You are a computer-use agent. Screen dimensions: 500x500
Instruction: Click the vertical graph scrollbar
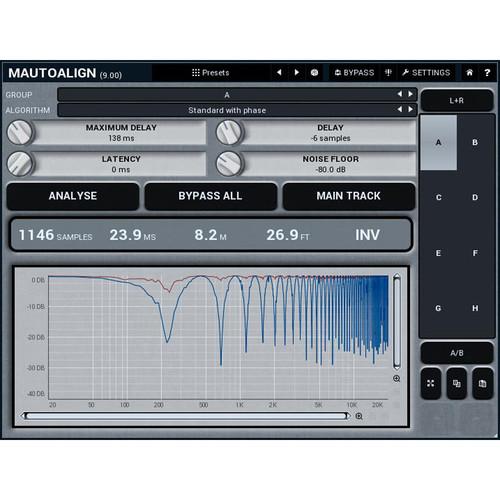(x=397, y=322)
